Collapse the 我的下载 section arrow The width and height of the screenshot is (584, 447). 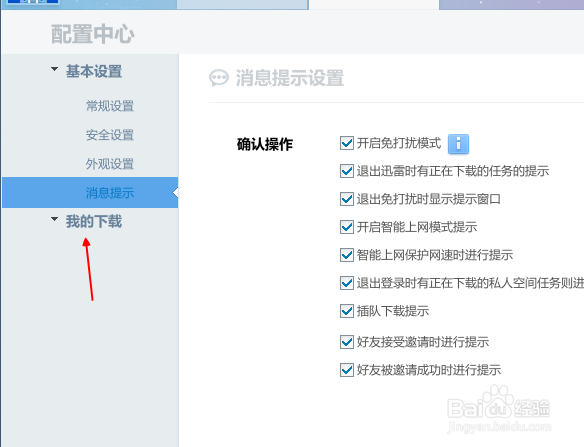[x=54, y=219]
